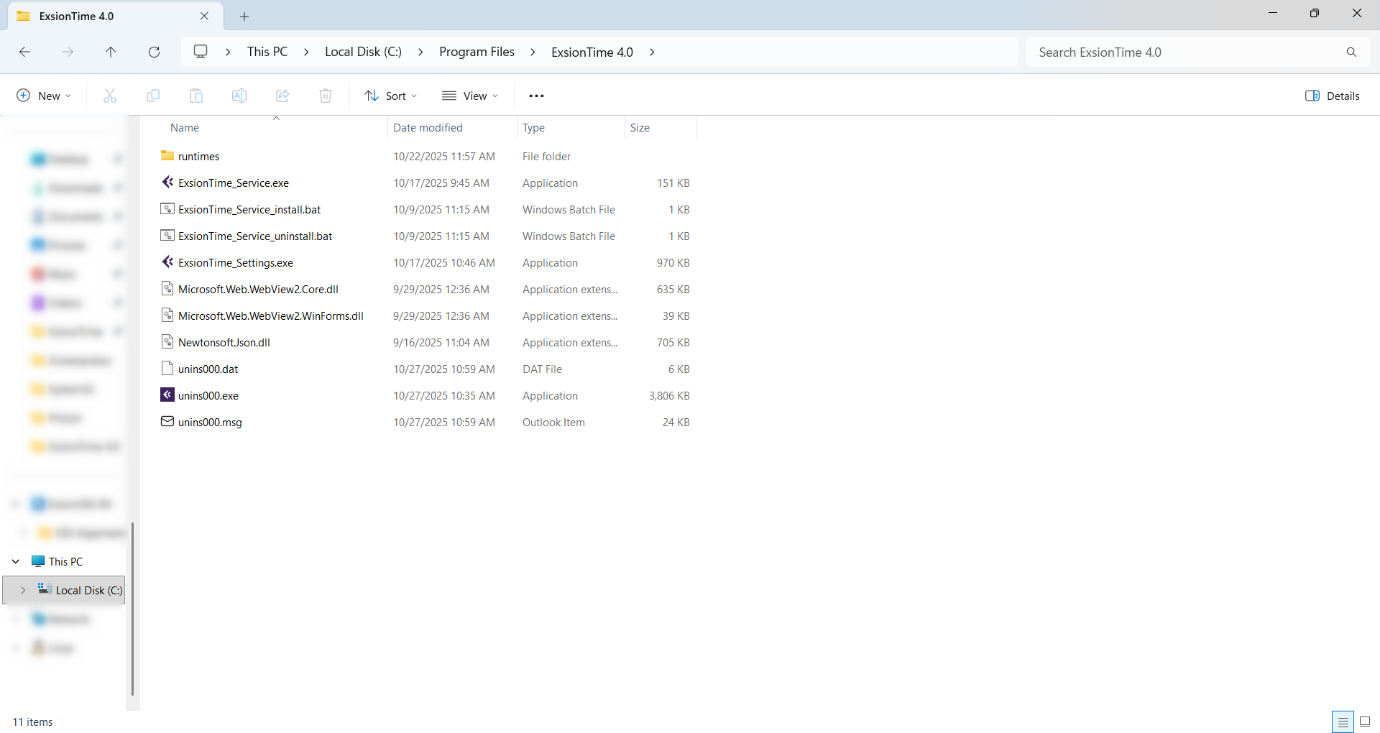
Task: Collapse the This PC tree node
Action: pyautogui.click(x=16, y=562)
